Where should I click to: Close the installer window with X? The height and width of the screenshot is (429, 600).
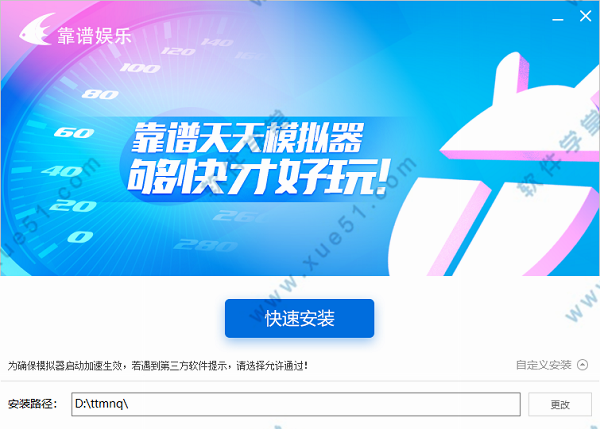(585, 16)
